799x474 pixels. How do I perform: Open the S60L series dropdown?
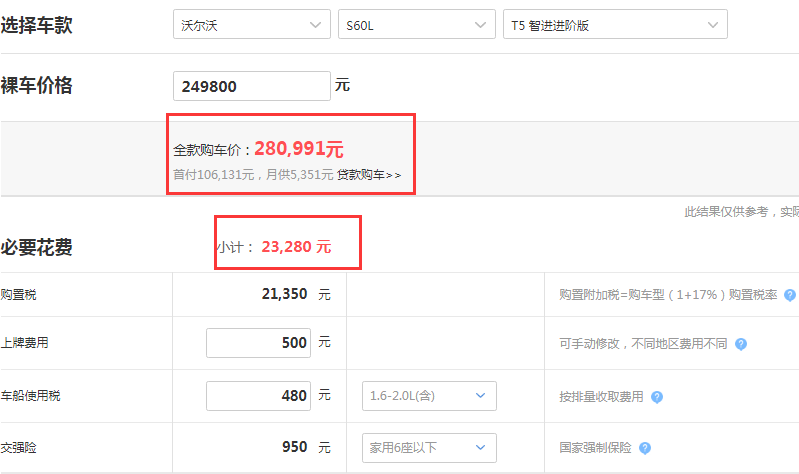(x=417, y=24)
